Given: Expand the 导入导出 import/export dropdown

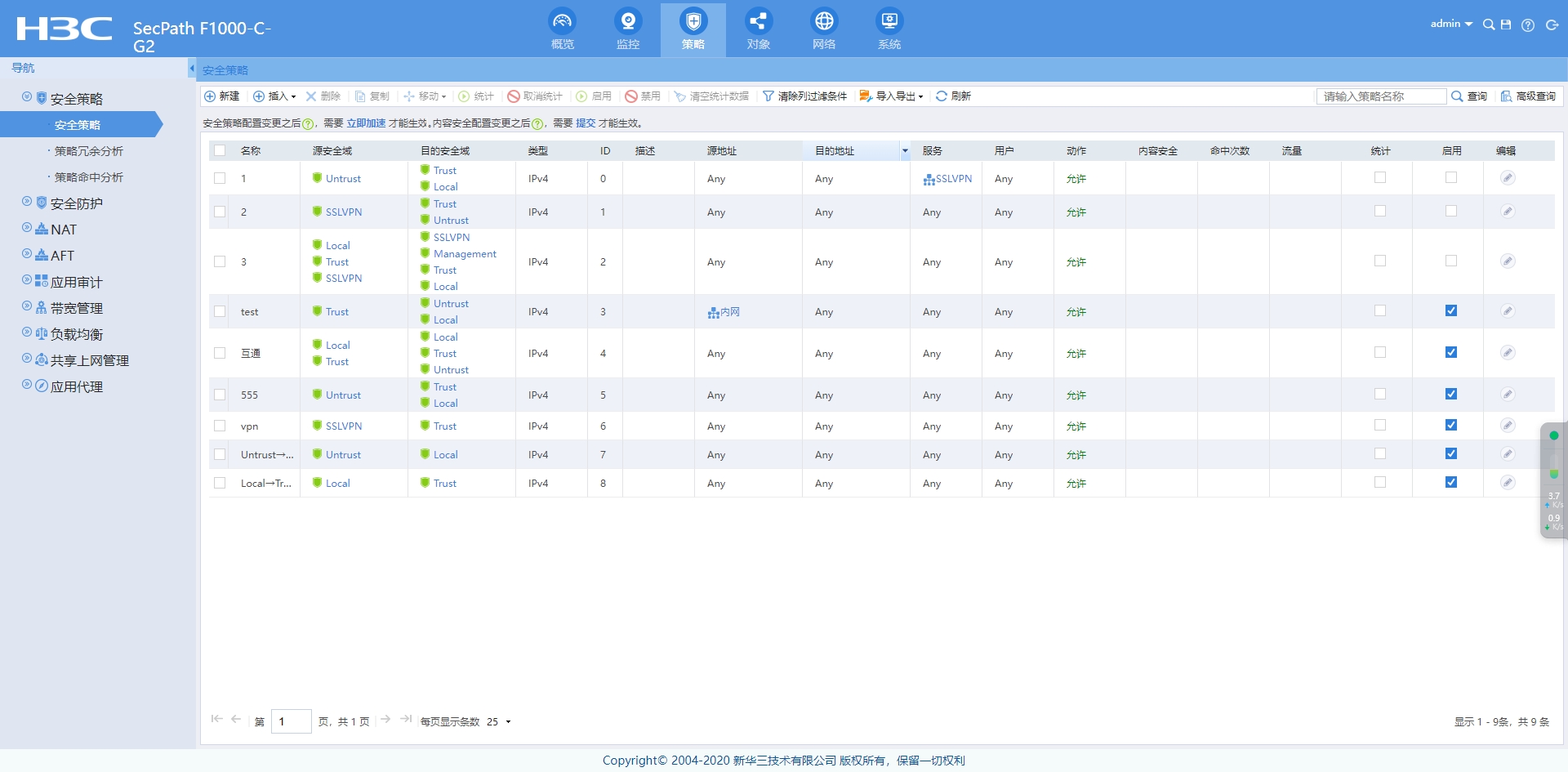Looking at the screenshot, I should pos(892,96).
